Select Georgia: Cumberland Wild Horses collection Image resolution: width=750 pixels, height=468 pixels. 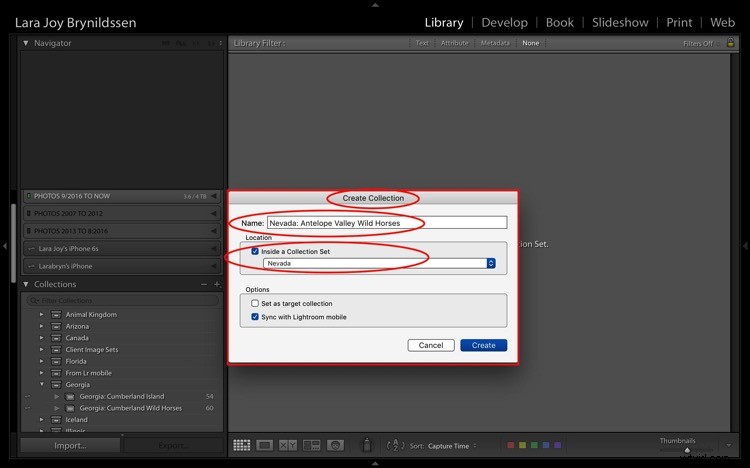point(131,408)
